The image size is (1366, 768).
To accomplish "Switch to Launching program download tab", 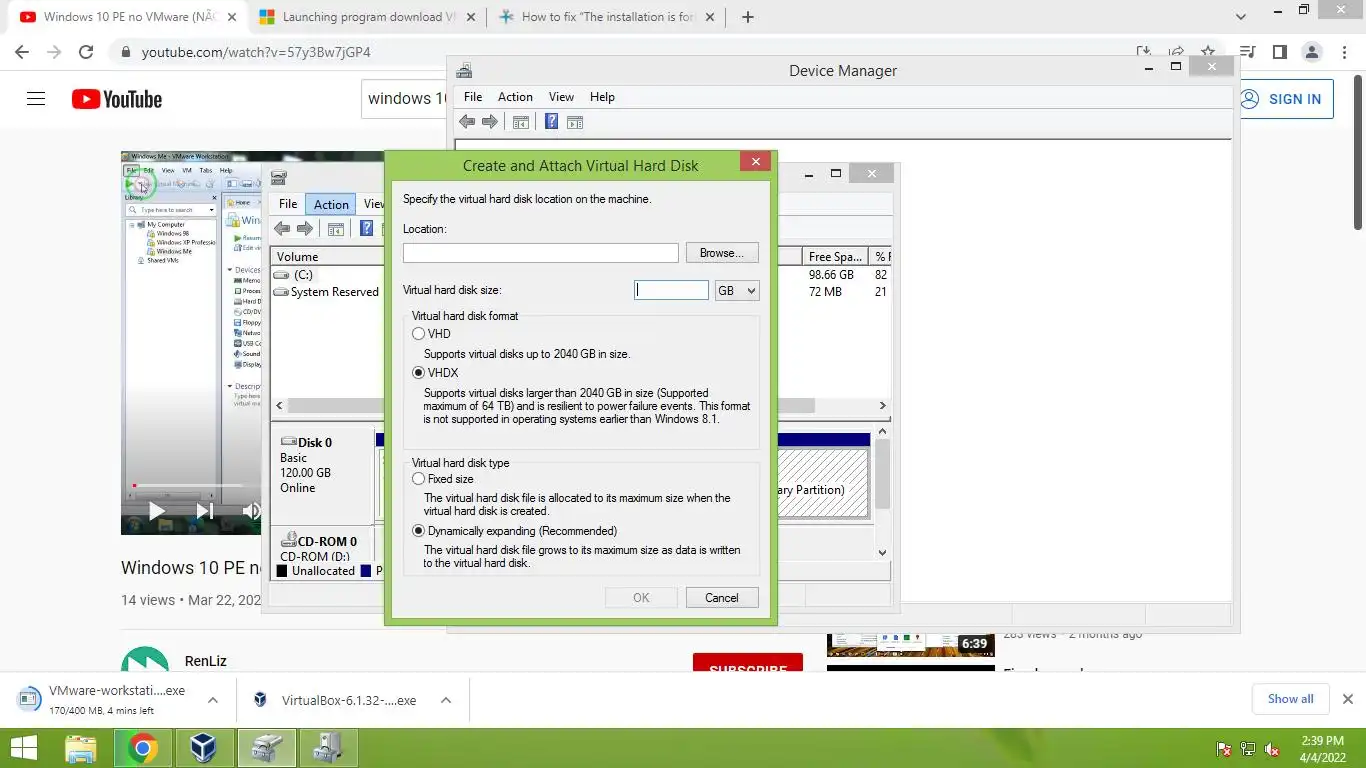I will coord(367,17).
